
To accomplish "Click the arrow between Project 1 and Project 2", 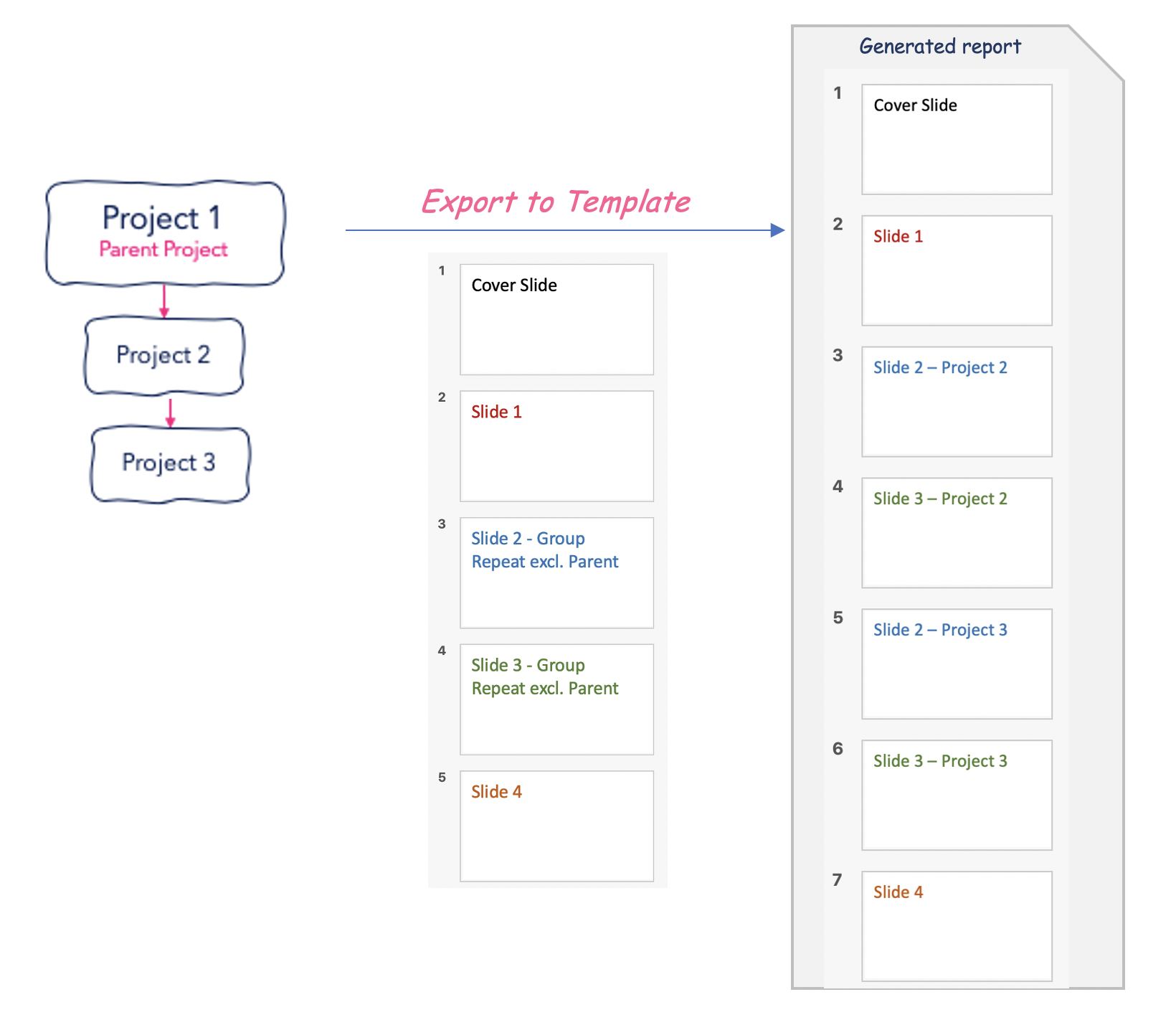I will pyautogui.click(x=164, y=301).
